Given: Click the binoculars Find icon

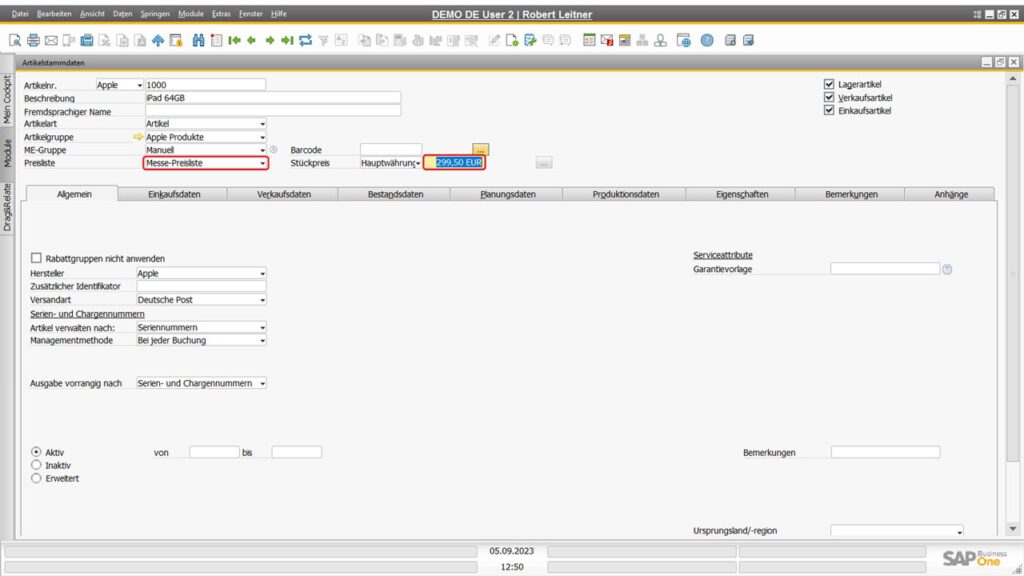Looking at the screenshot, I should pyautogui.click(x=199, y=40).
